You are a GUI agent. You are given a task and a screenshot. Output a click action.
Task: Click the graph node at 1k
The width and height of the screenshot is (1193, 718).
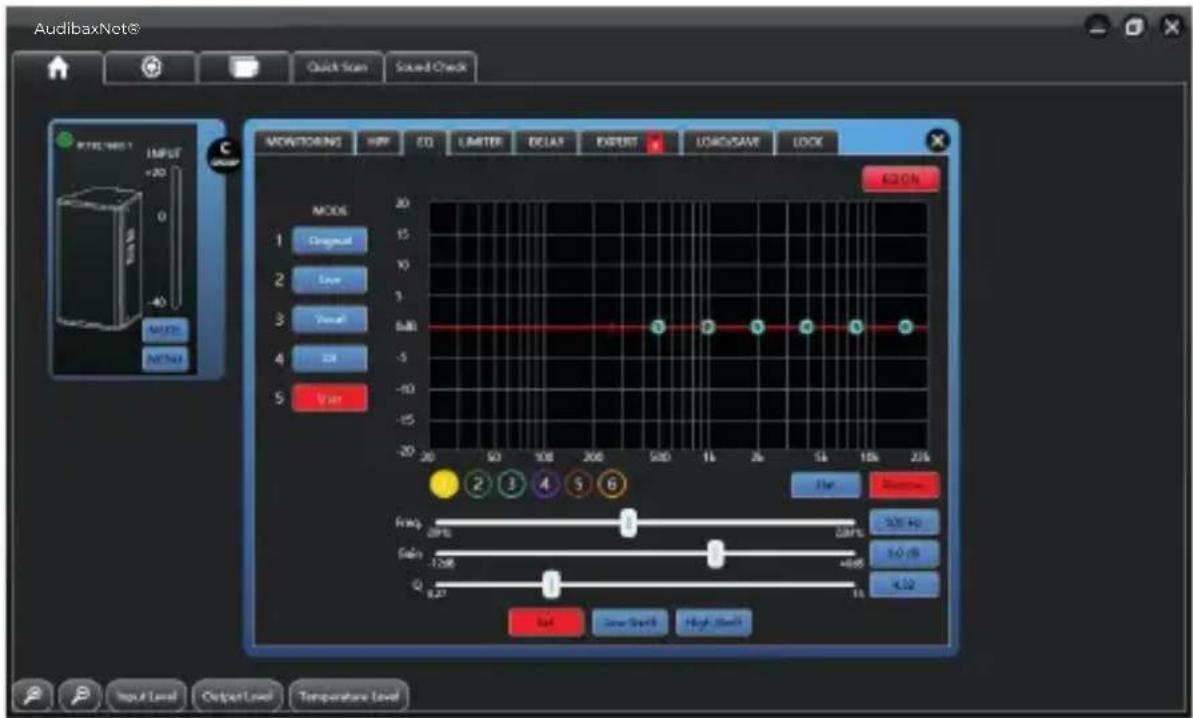[708, 327]
